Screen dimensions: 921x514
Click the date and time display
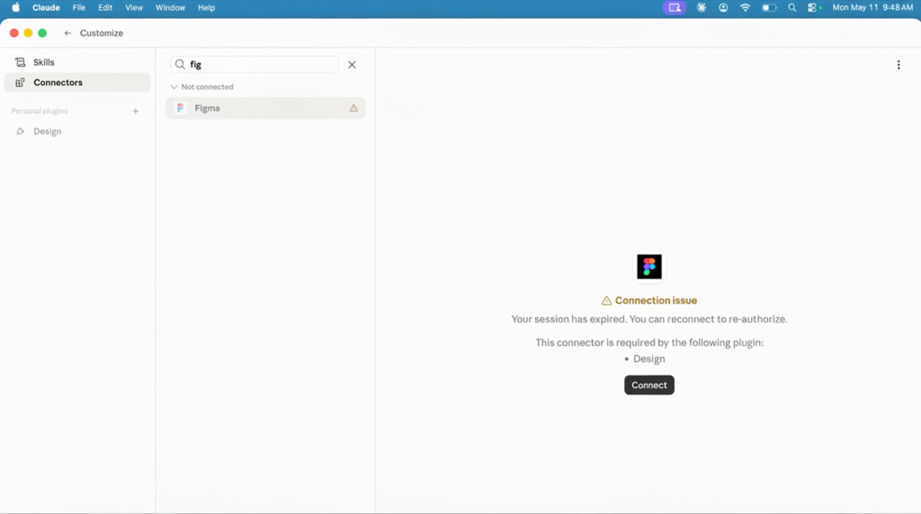point(872,8)
